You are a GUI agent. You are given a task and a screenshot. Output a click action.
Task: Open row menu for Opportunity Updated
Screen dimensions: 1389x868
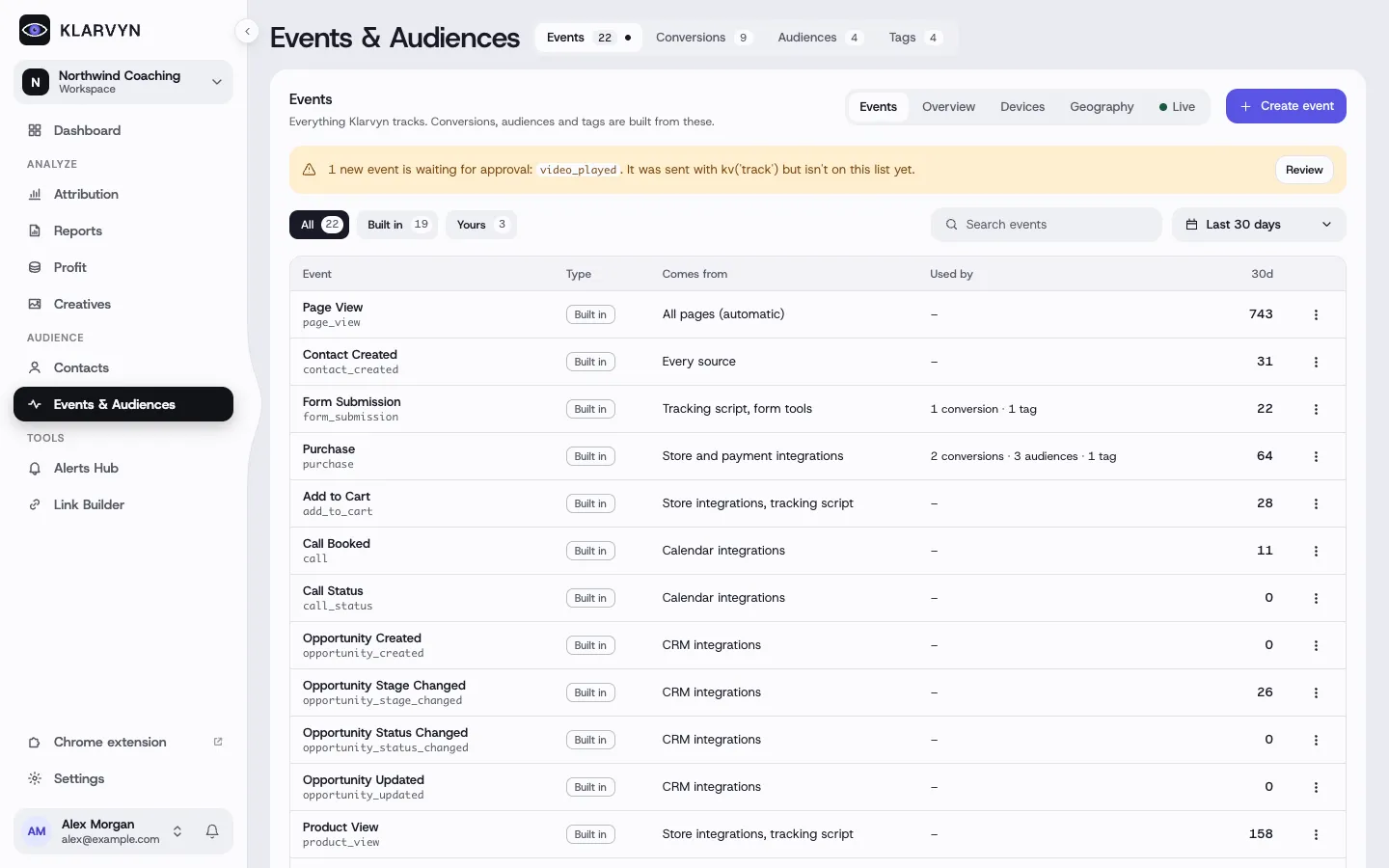(1316, 787)
